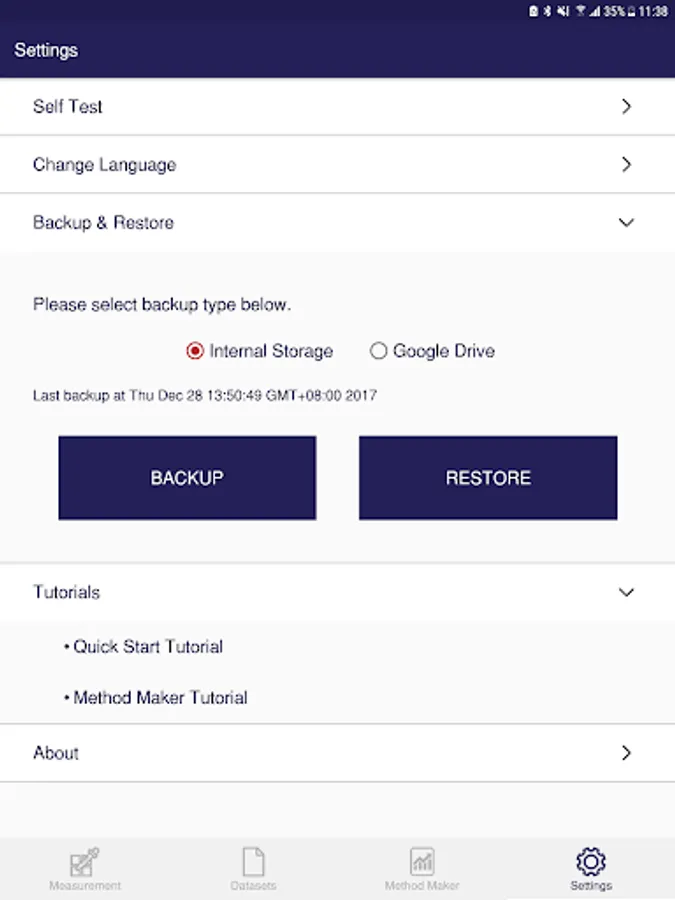Tap the muted sound status icon

(x=563, y=11)
